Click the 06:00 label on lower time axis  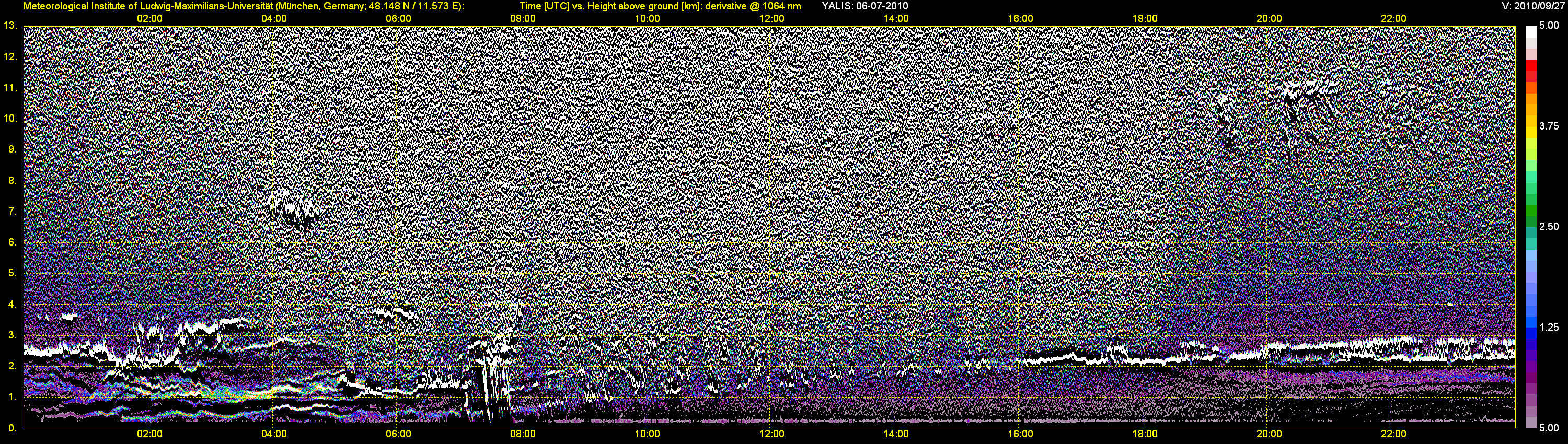(398, 434)
